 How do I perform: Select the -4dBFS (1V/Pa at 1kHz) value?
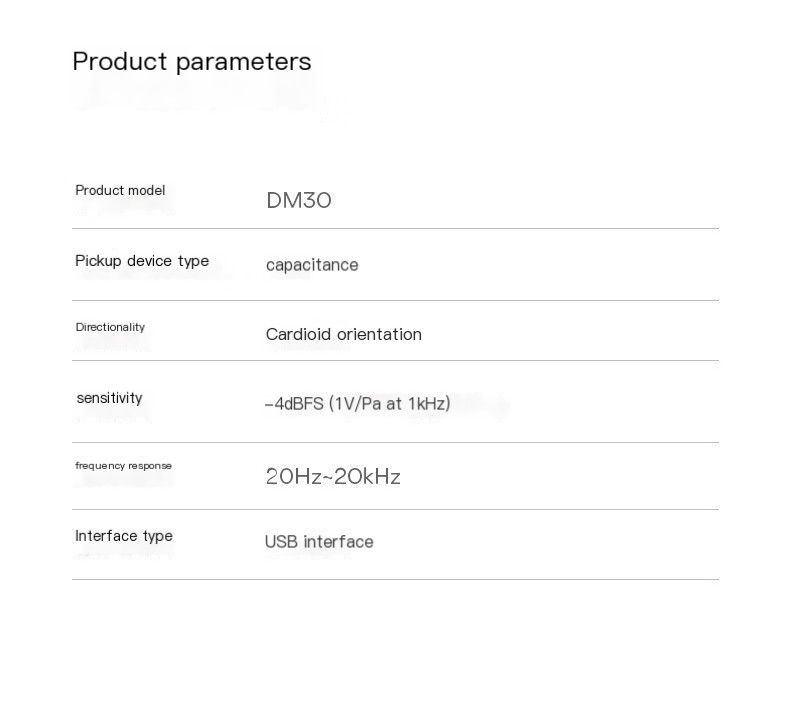[x=358, y=404]
